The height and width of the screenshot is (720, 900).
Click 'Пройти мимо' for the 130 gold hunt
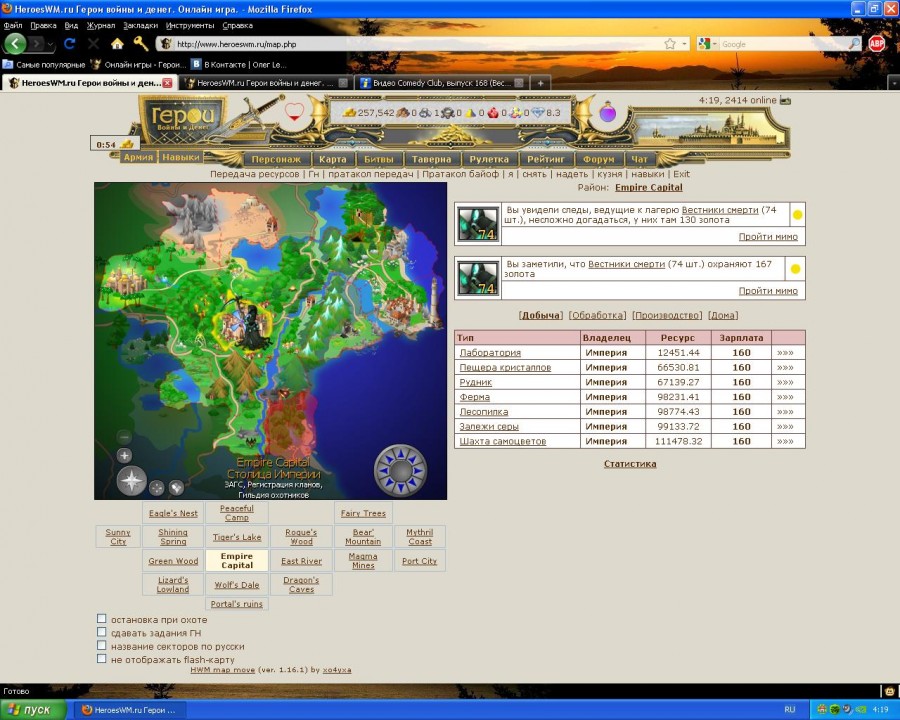(x=768, y=237)
